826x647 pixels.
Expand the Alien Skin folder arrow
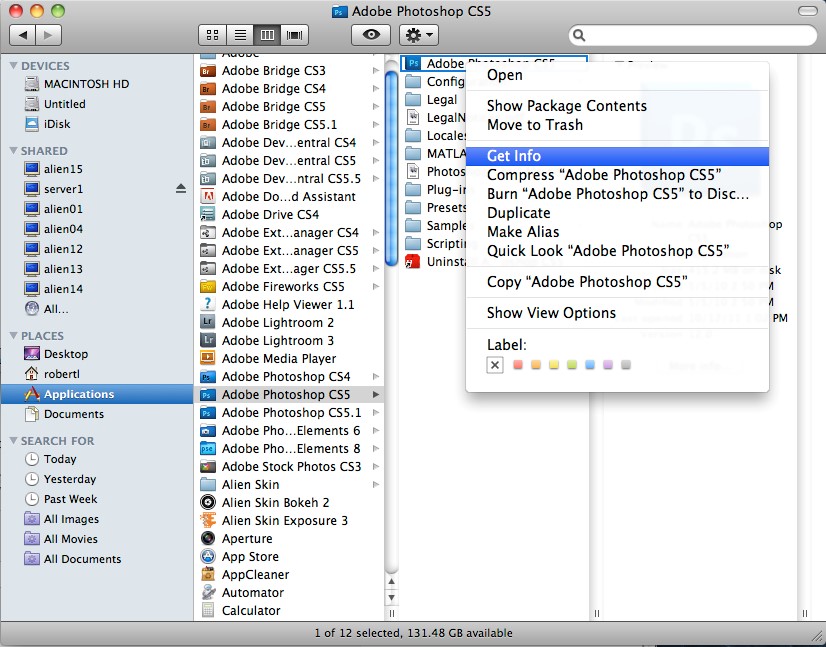click(x=376, y=485)
